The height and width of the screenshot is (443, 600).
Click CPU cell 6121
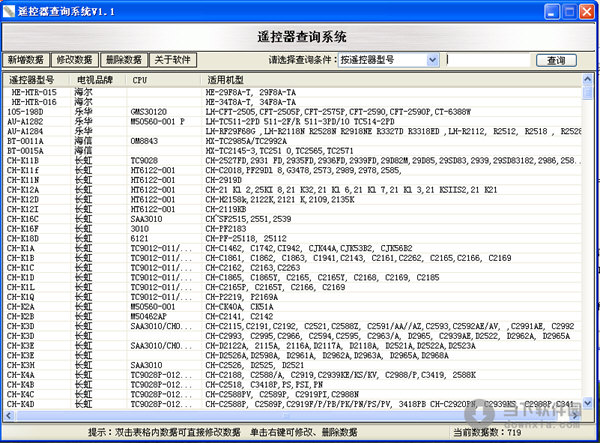tap(139, 239)
